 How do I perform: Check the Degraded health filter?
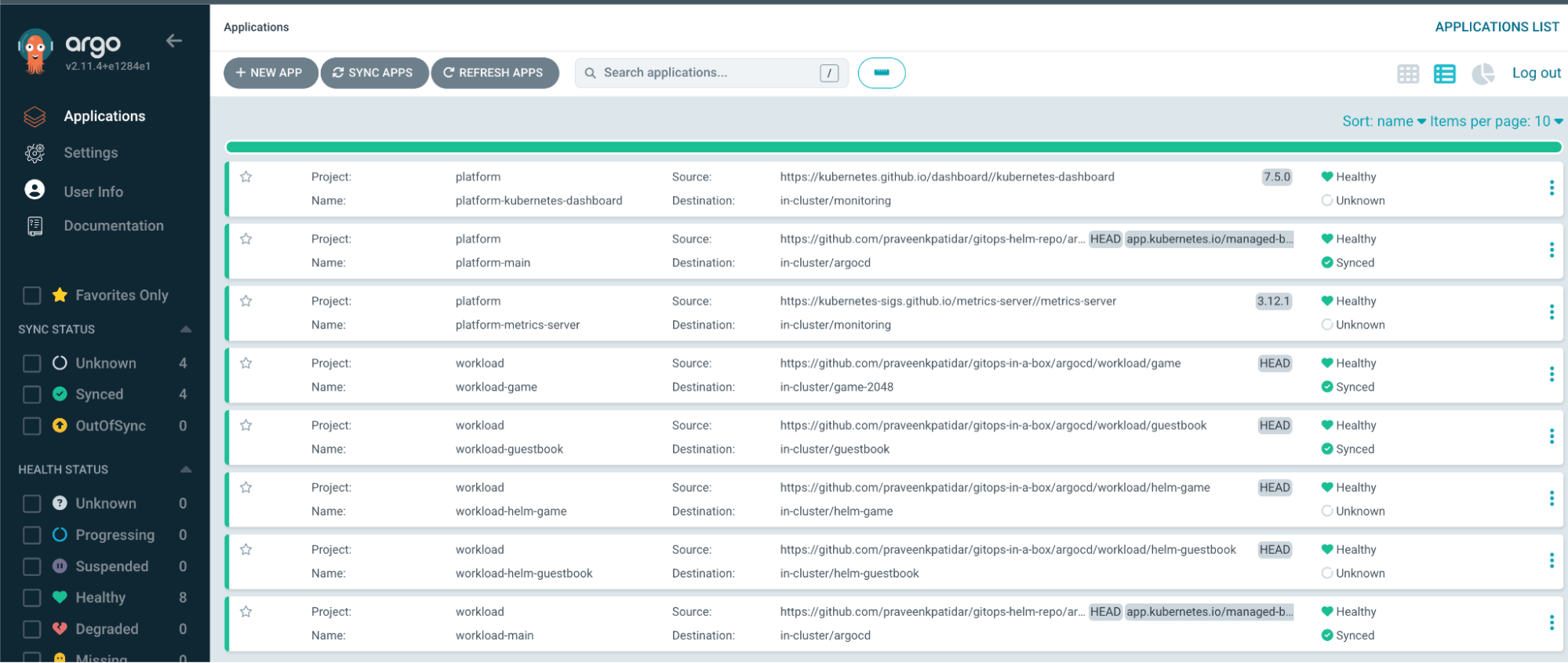(x=32, y=628)
